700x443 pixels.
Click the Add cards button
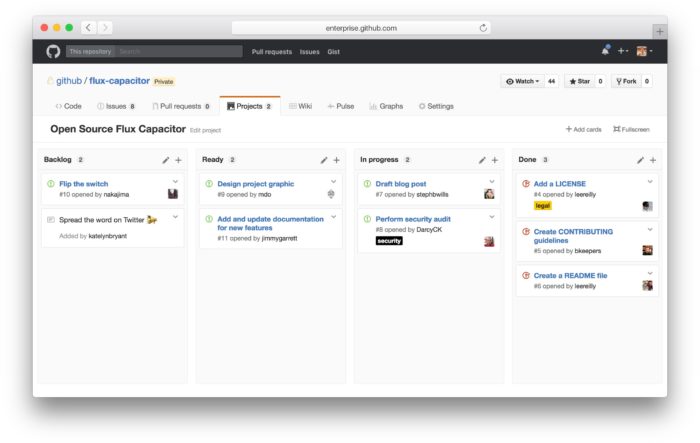583,129
